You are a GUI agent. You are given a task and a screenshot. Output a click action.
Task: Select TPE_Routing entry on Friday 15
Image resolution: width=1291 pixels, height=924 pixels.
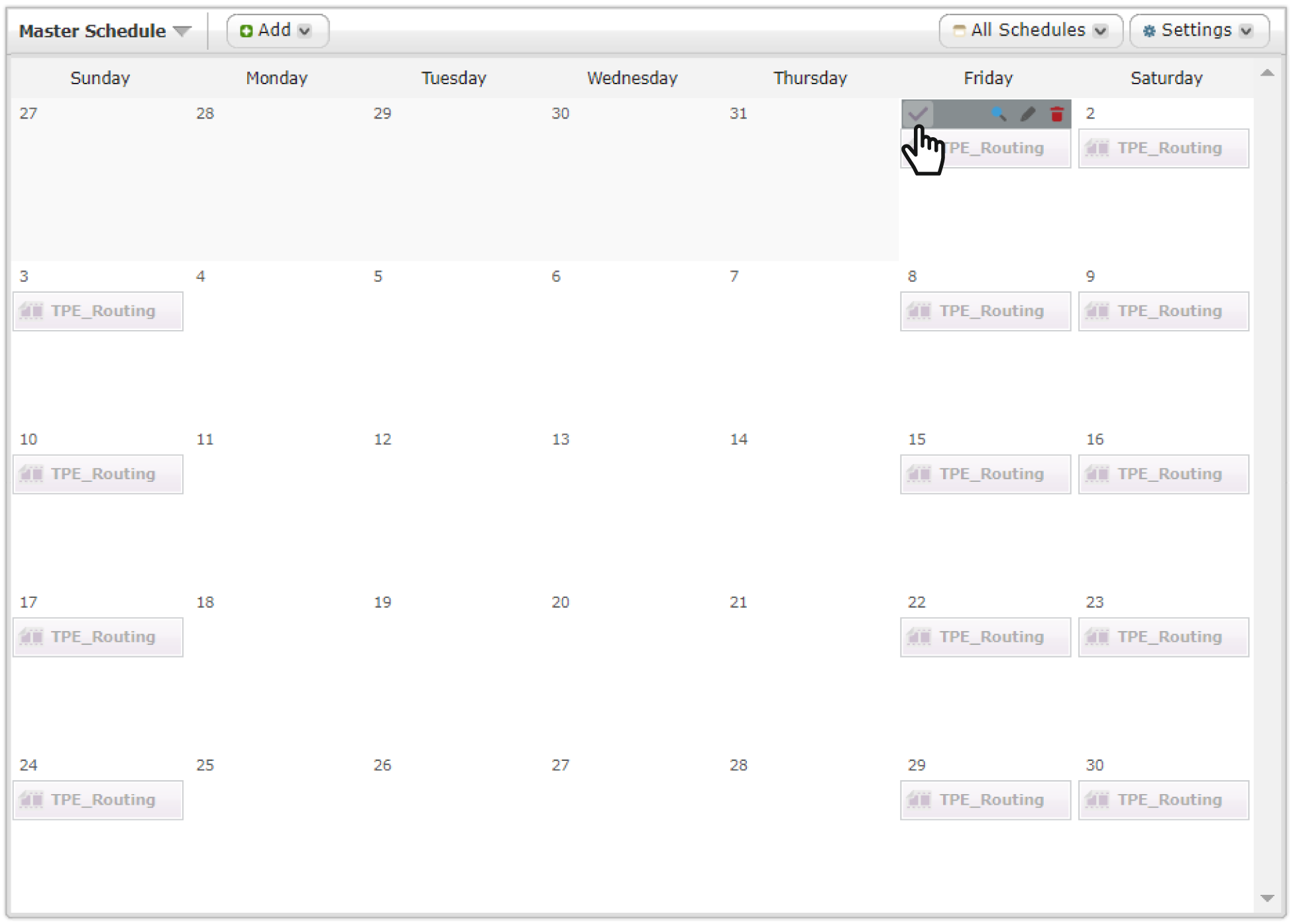pos(985,475)
